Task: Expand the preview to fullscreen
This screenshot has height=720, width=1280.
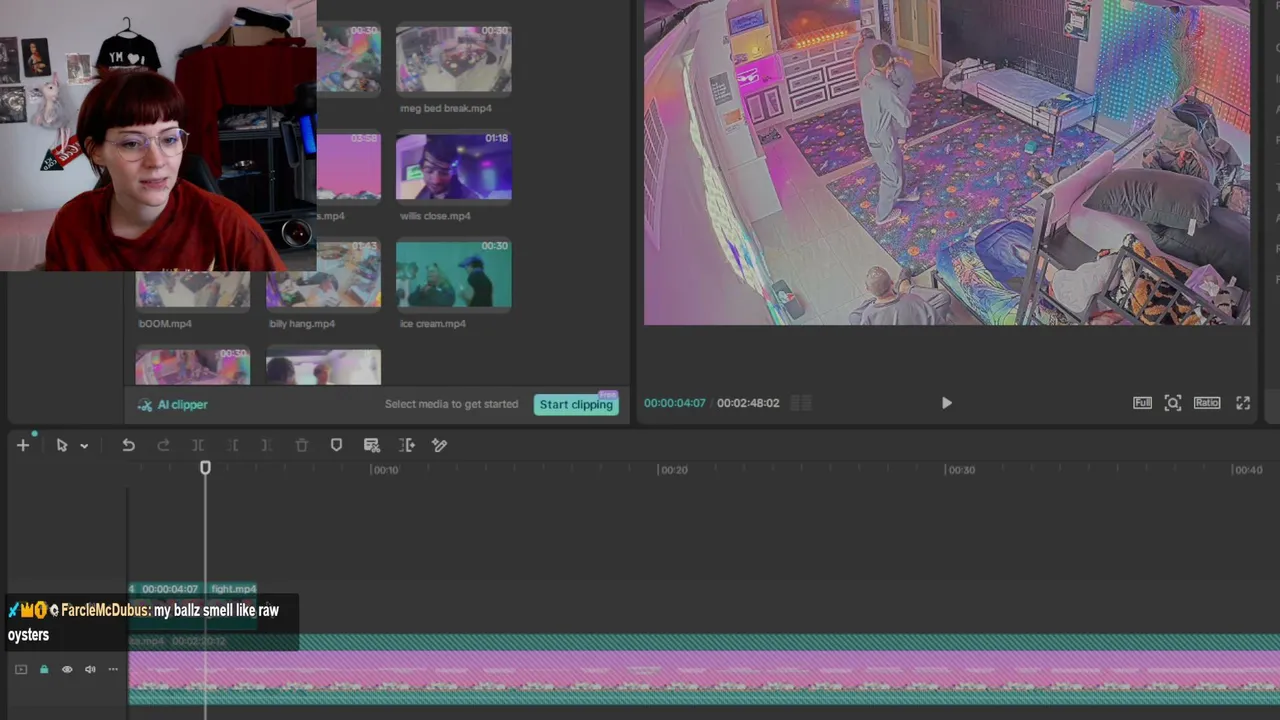Action: coord(1243,403)
